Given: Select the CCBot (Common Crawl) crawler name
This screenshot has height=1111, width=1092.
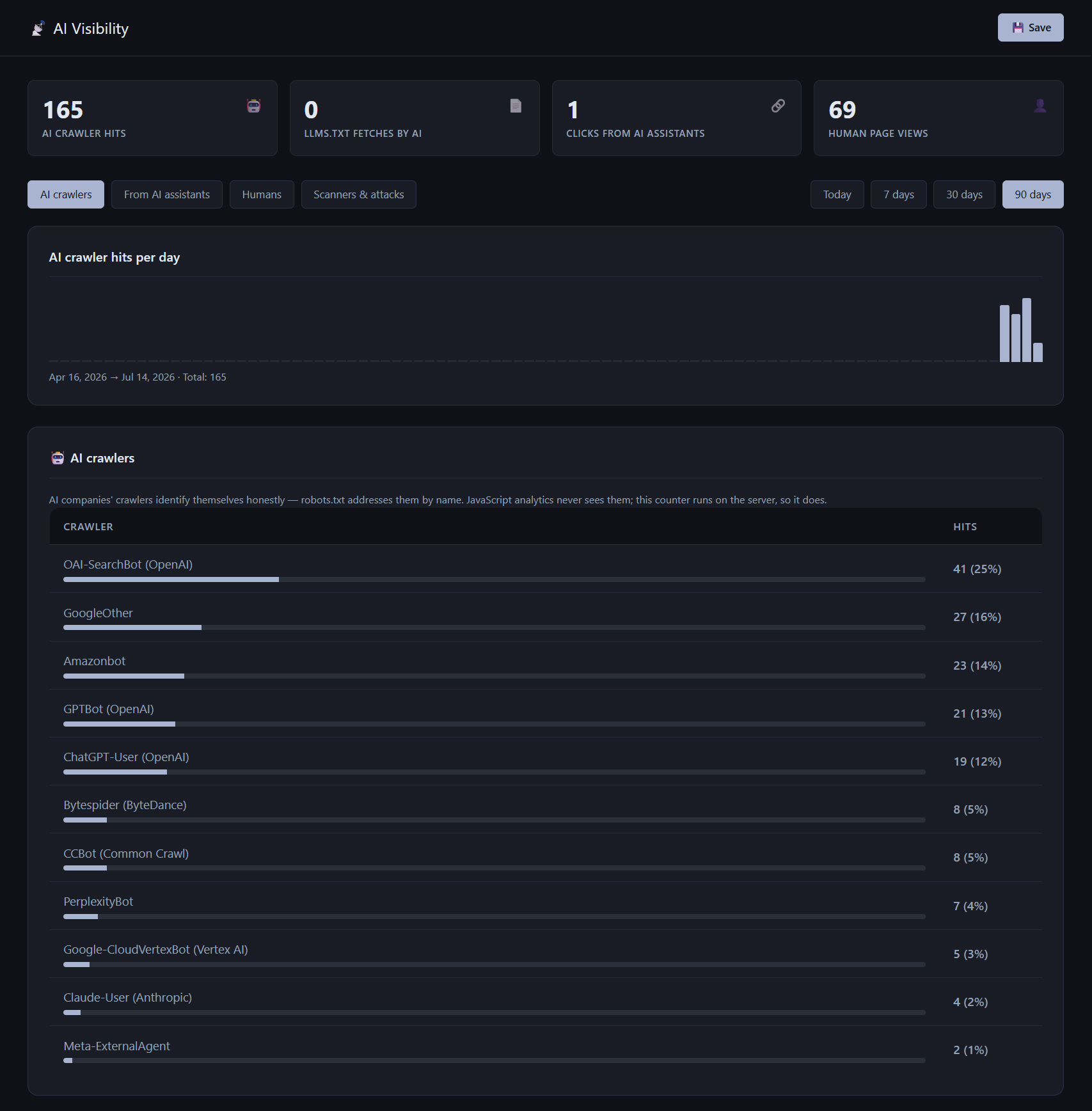Looking at the screenshot, I should tap(126, 854).
